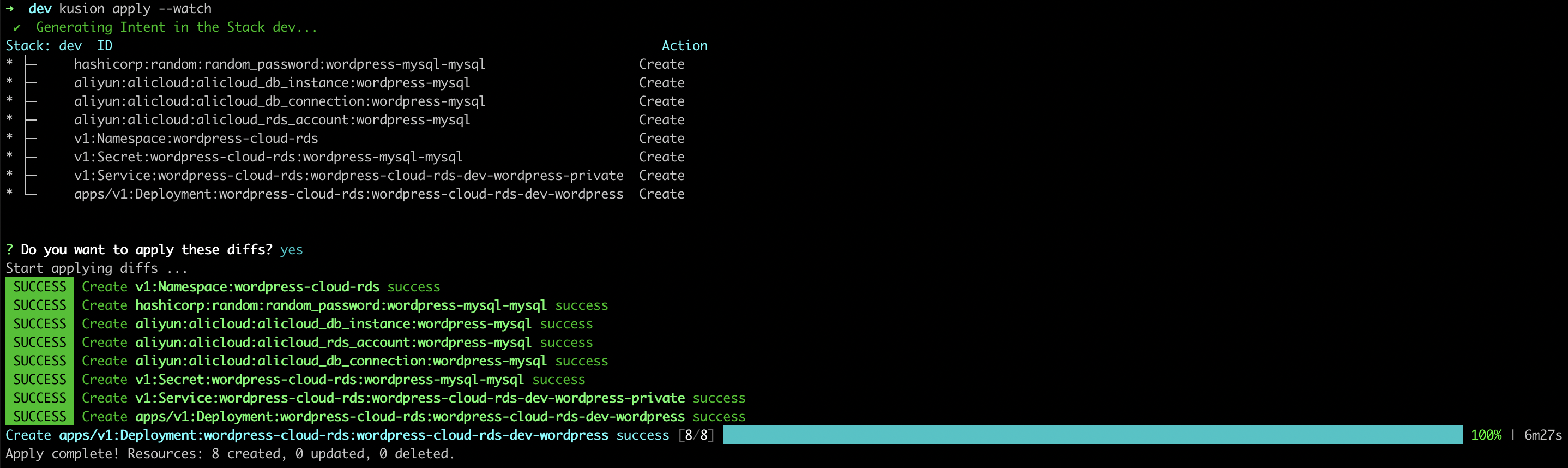Click the [8/8] resource counter
Viewport: 1568px width, 468px height.
(x=696, y=435)
